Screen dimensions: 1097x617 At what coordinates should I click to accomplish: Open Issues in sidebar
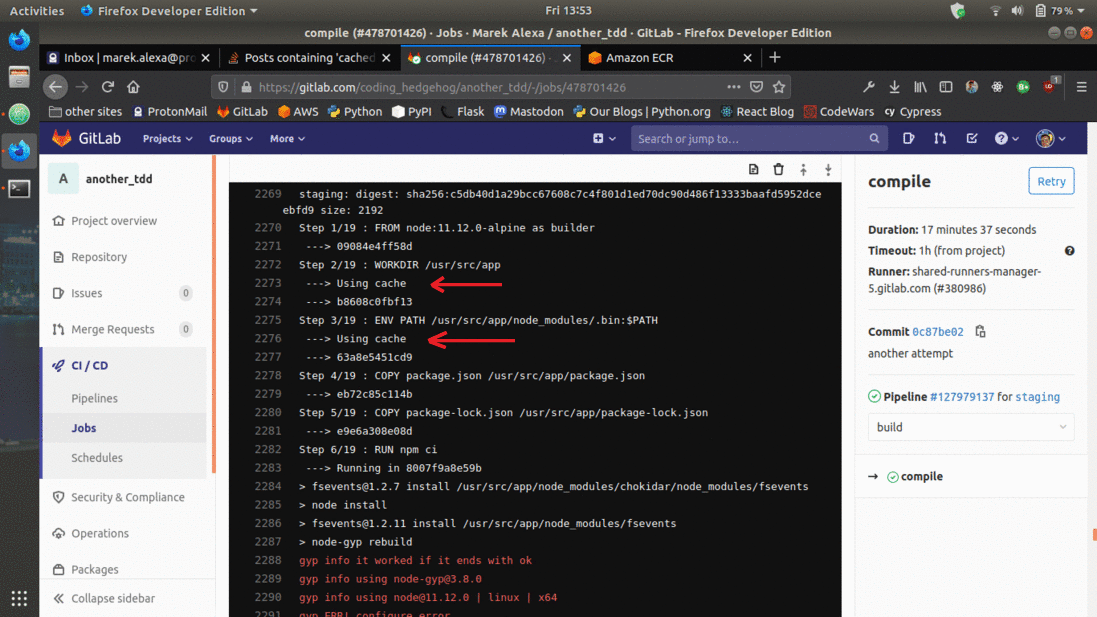pos(86,293)
